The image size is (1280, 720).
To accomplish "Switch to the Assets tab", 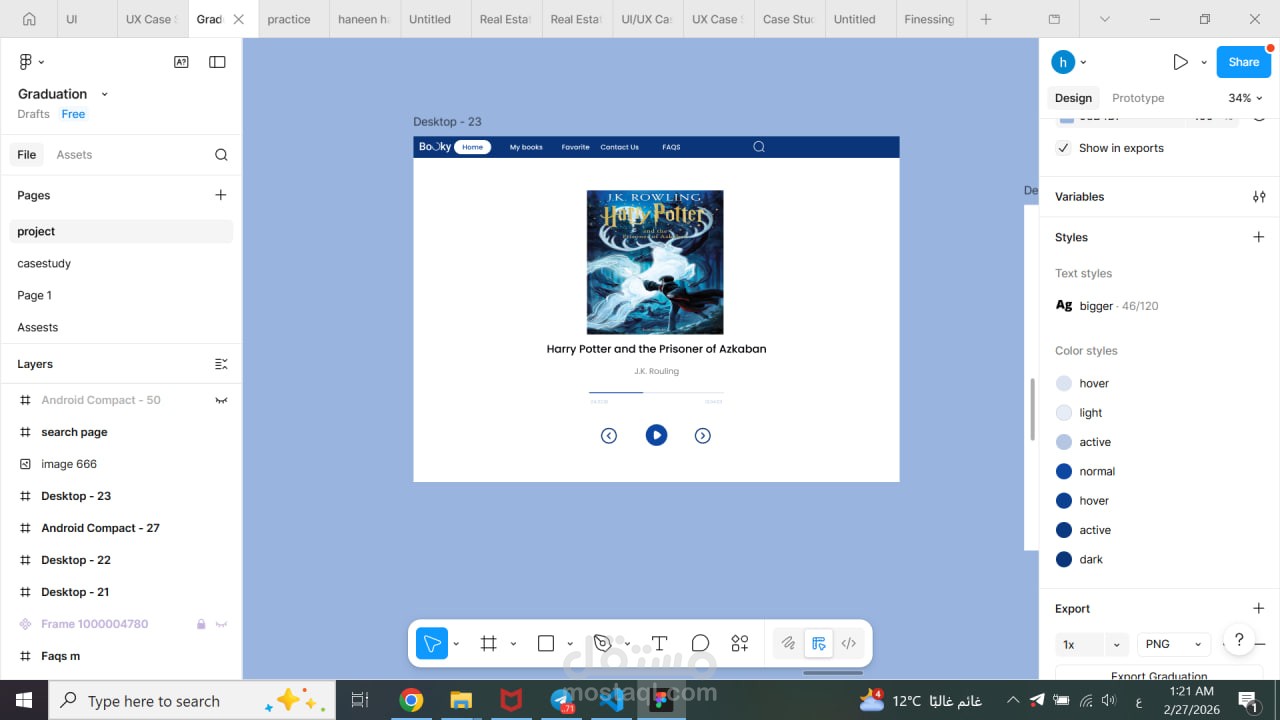I will pyautogui.click(x=74, y=155).
